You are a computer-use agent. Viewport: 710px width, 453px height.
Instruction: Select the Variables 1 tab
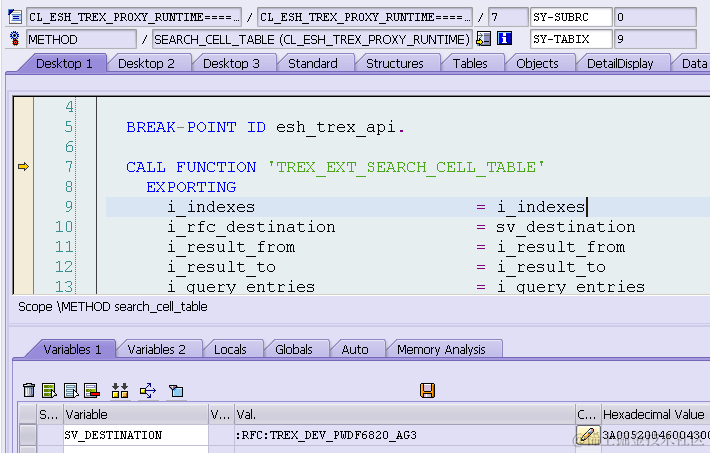tap(72, 349)
